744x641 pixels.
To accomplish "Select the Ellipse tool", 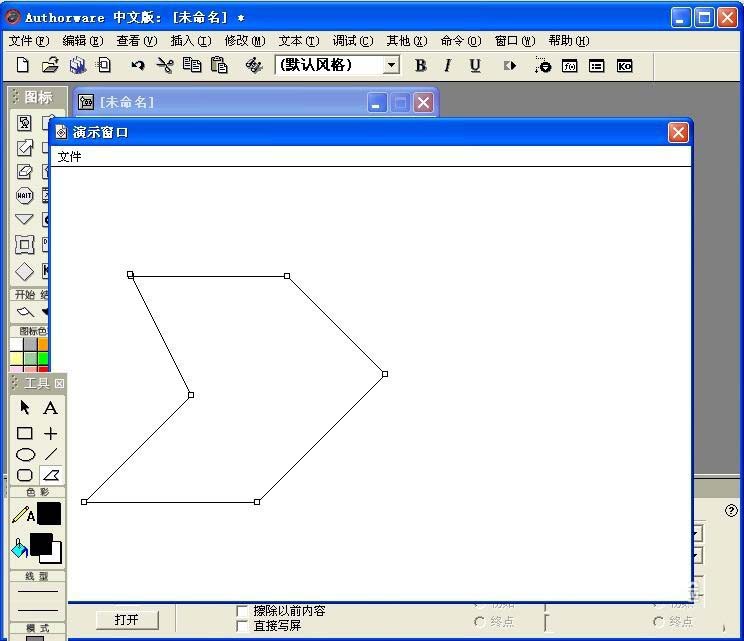I will tap(26, 455).
